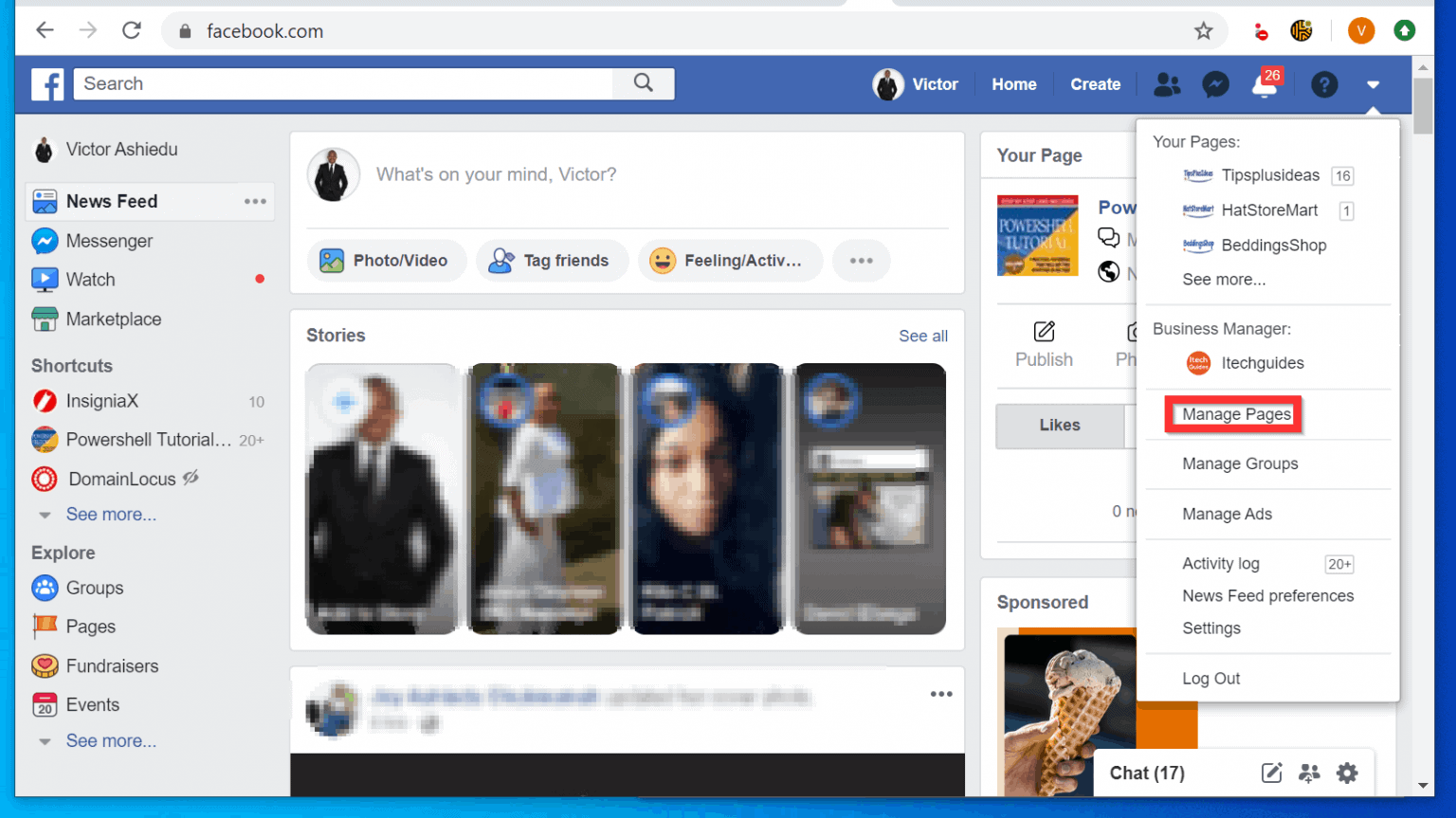This screenshot has width=1456, height=818.
Task: Open the post options ellipsis menu
Action: click(x=941, y=694)
